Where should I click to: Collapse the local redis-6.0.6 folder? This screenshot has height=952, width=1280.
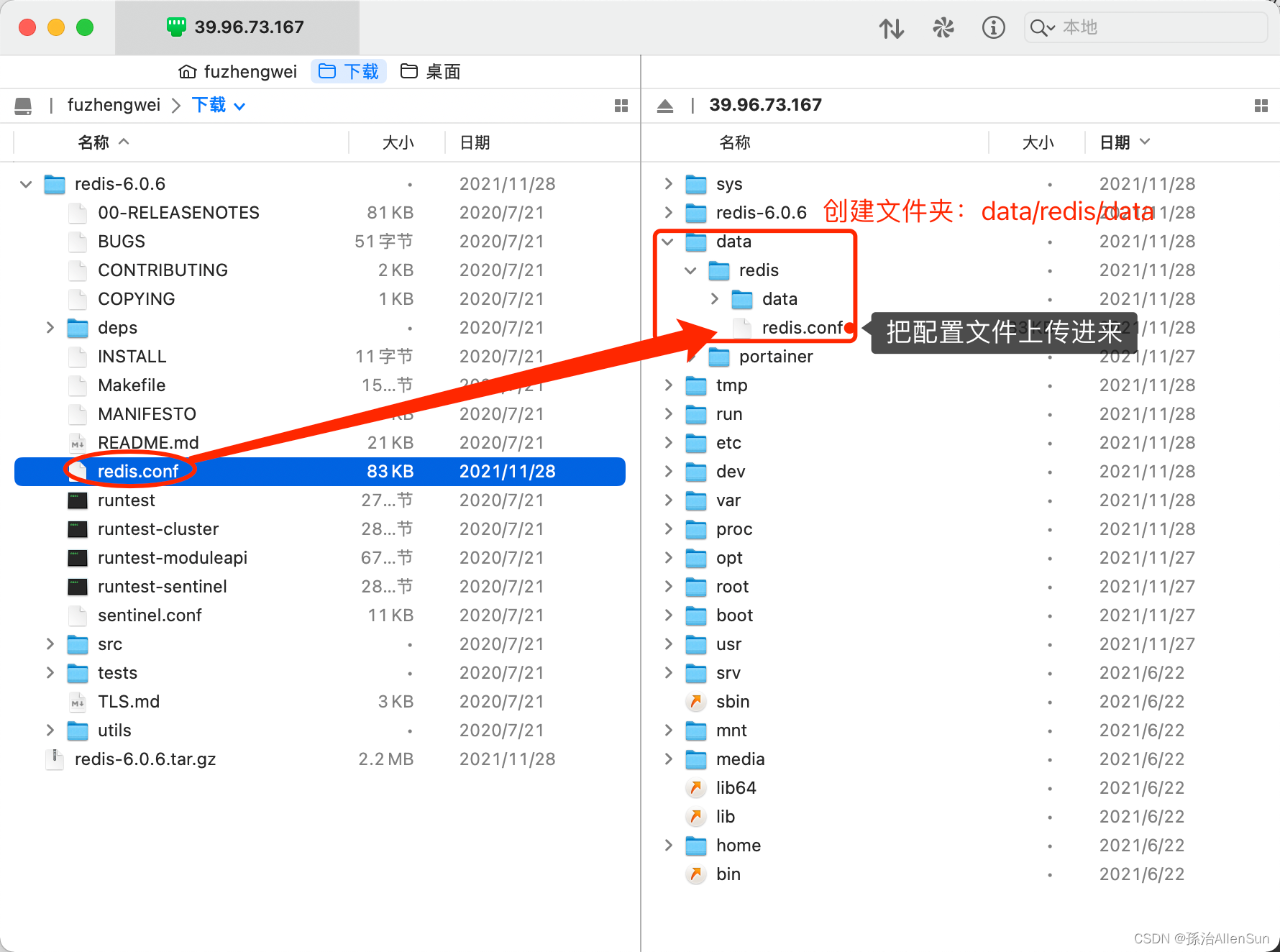click(26, 184)
